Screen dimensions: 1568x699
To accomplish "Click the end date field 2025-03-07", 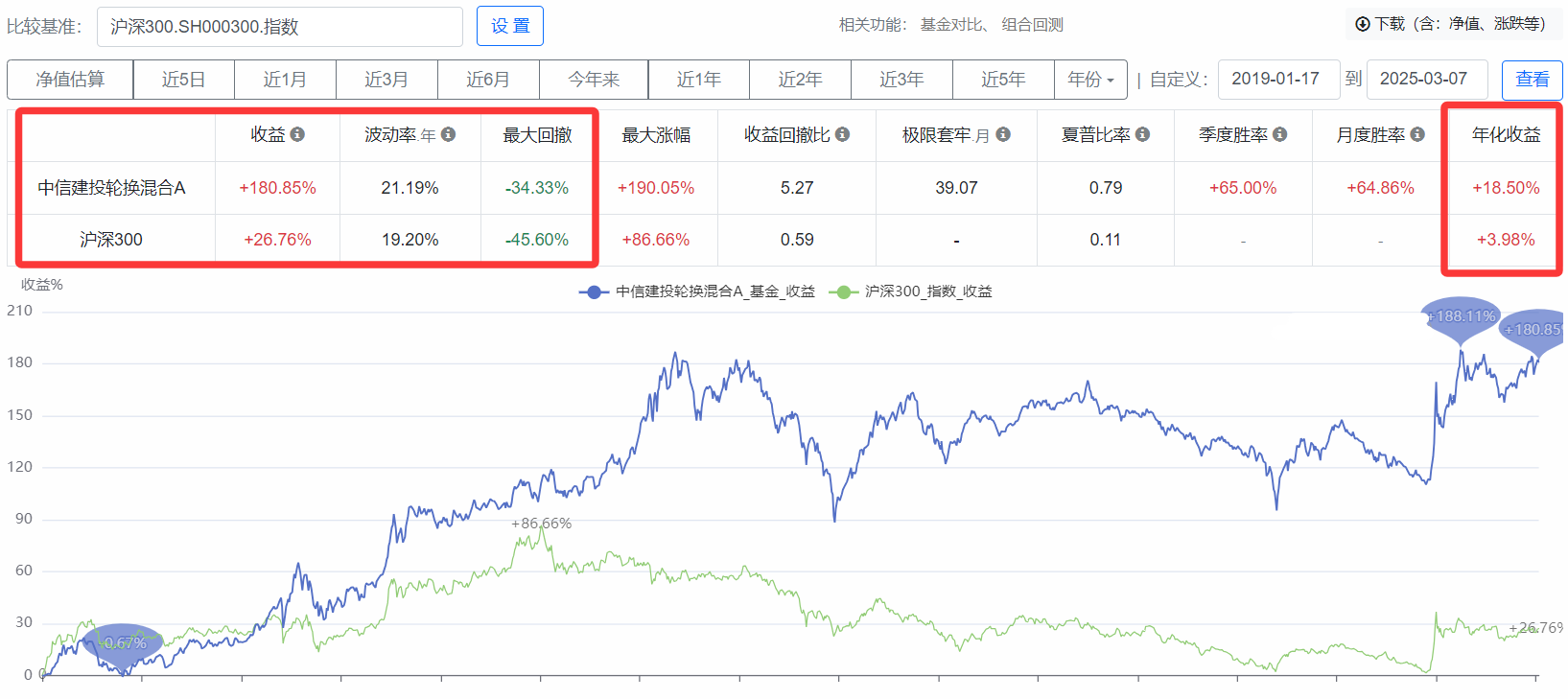I will 1426,80.
